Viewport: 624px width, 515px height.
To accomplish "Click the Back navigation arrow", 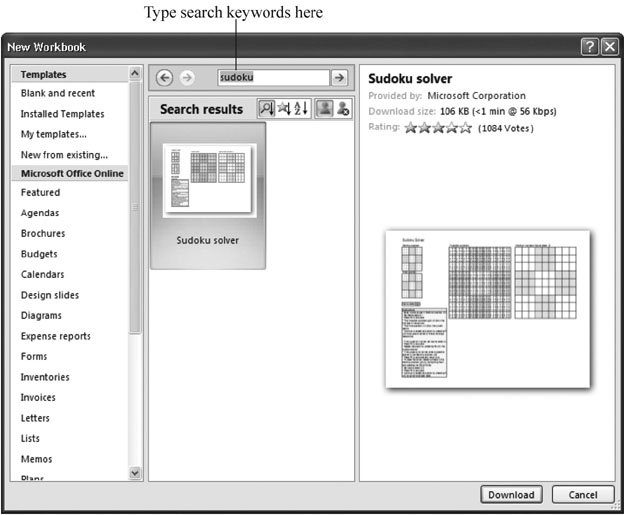I will pyautogui.click(x=165, y=78).
